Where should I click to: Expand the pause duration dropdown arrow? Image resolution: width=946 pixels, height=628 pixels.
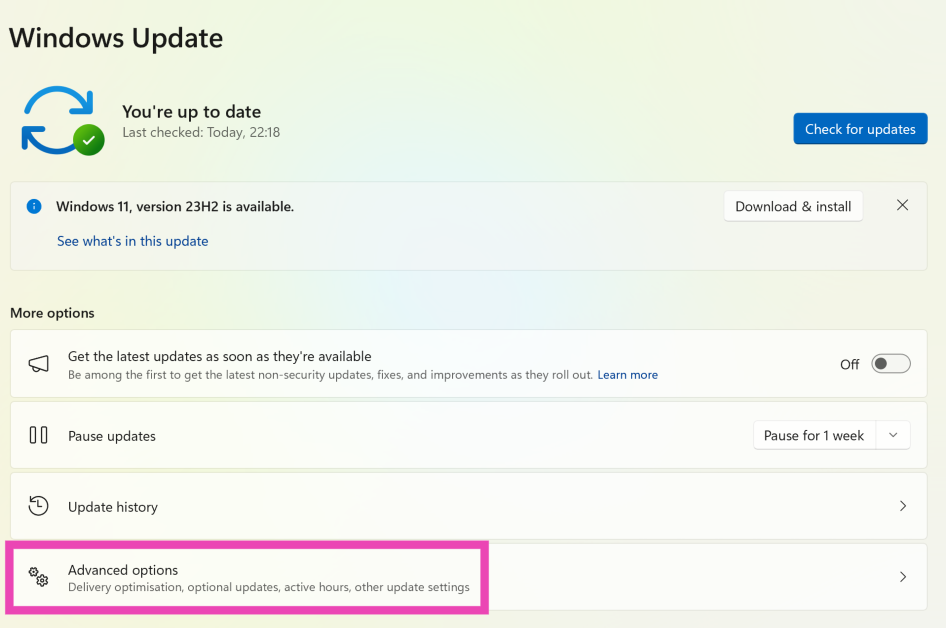click(893, 435)
